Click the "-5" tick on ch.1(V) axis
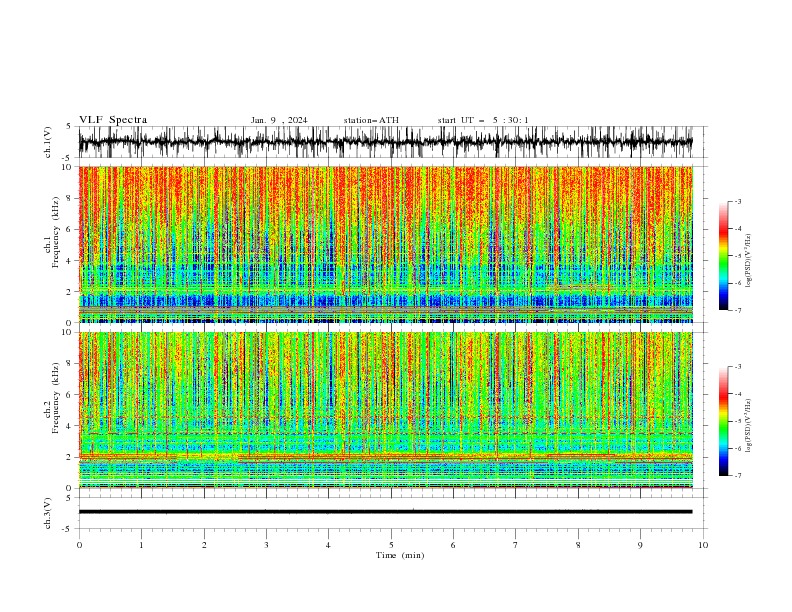The height and width of the screenshot is (612, 792). (66, 158)
